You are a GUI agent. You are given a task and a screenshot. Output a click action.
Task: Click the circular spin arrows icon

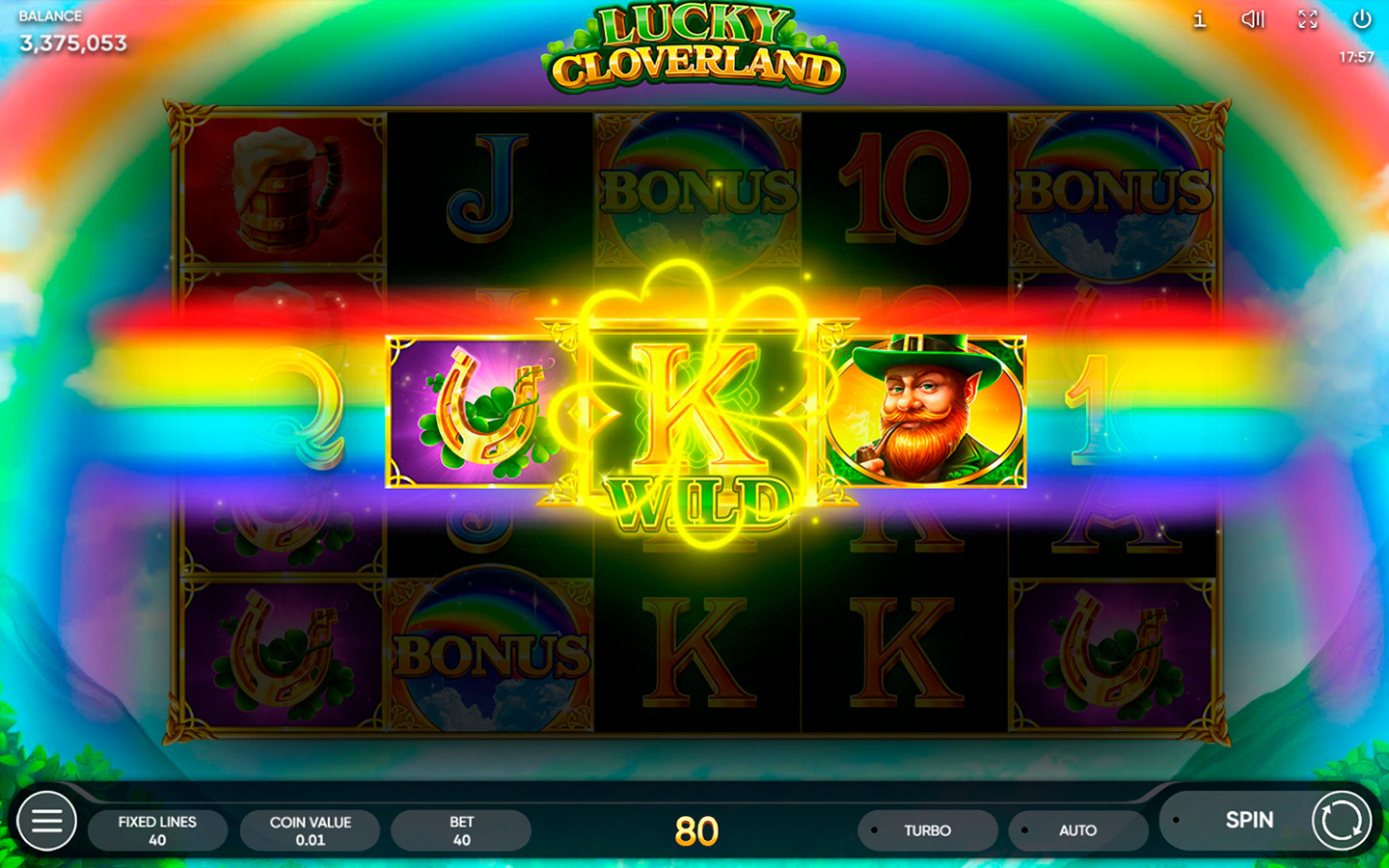coord(1341,821)
